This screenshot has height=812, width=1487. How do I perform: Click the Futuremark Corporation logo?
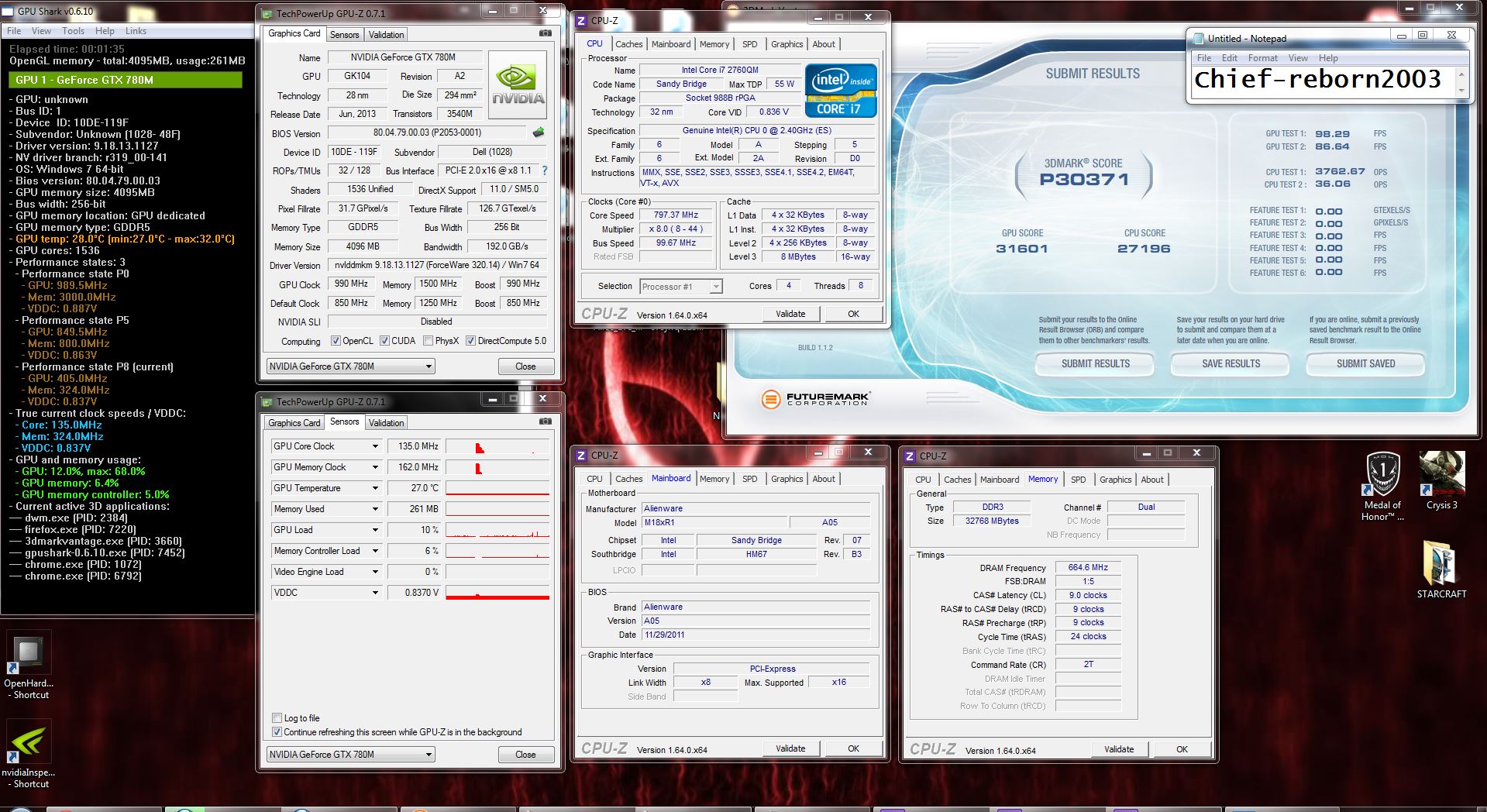point(815,399)
